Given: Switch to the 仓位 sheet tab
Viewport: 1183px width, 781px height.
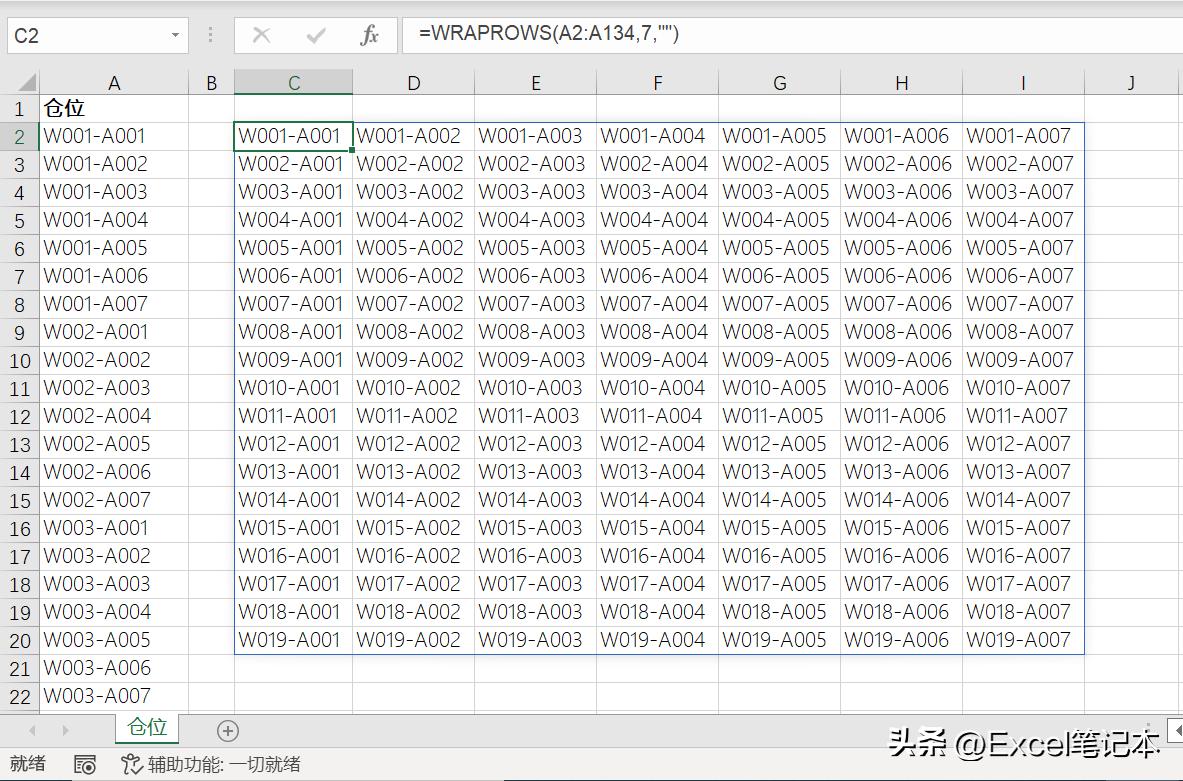Looking at the screenshot, I should pyautogui.click(x=146, y=730).
